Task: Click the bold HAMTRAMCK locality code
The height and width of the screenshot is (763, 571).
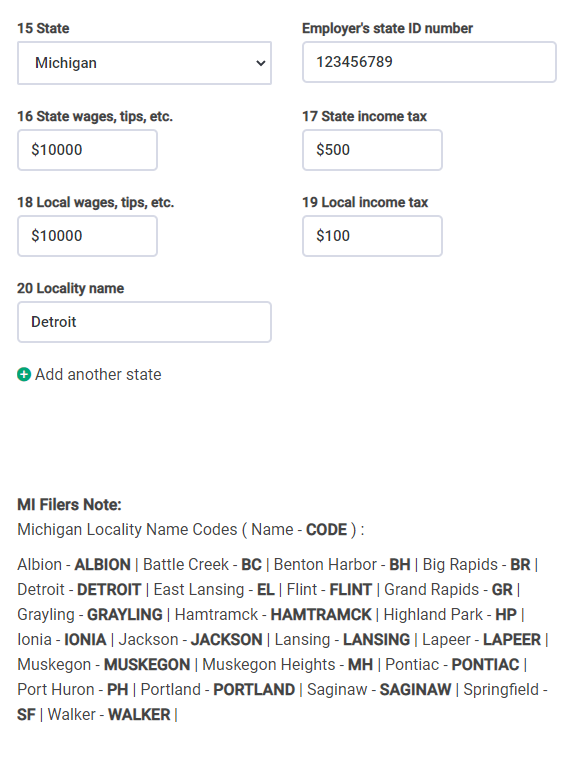Action: 321,615
